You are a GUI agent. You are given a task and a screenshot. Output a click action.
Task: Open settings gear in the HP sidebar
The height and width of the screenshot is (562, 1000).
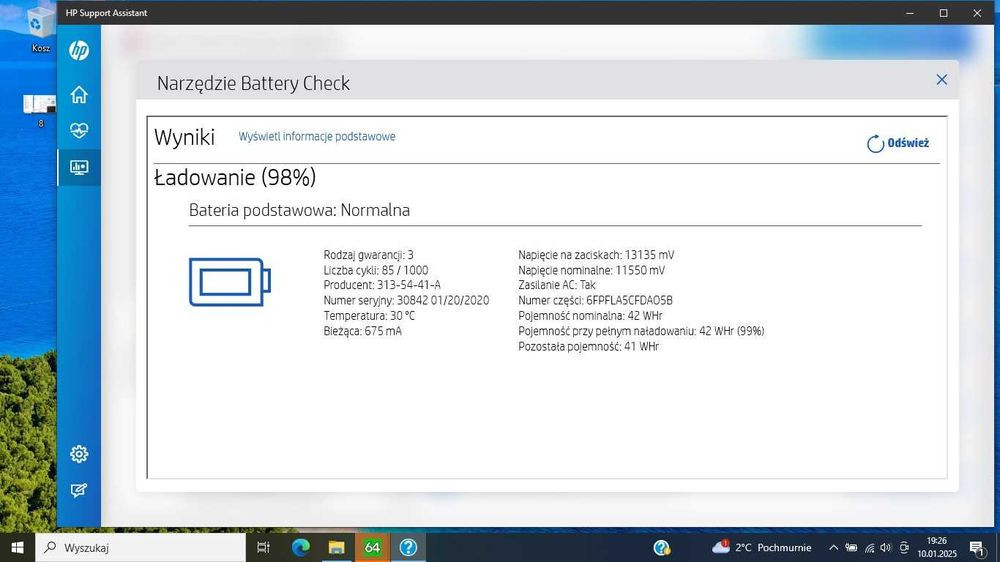(79, 454)
